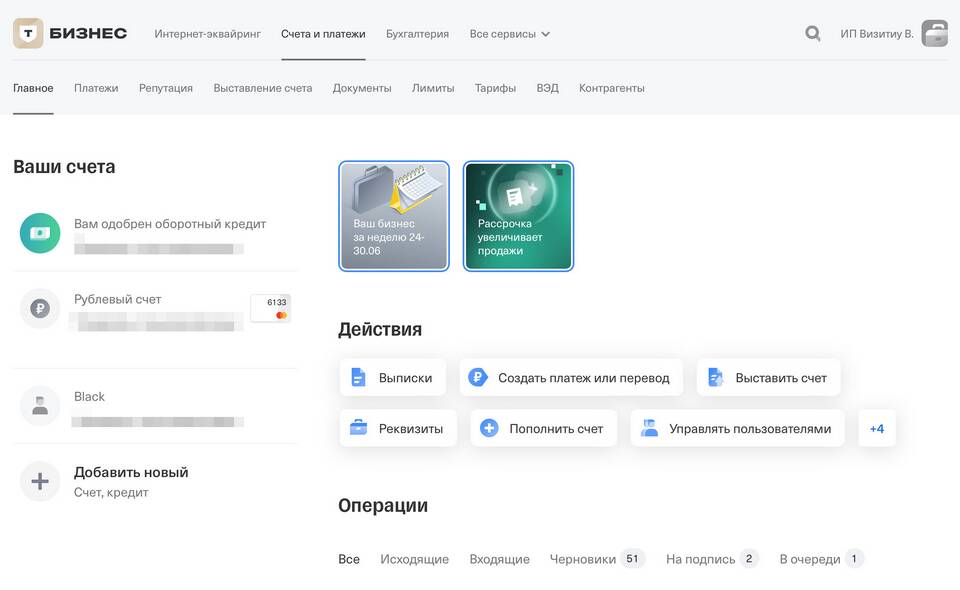This screenshot has width=960, height=590.
Task: Open story Рассрочка увеличивает продажи
Action: (x=519, y=216)
